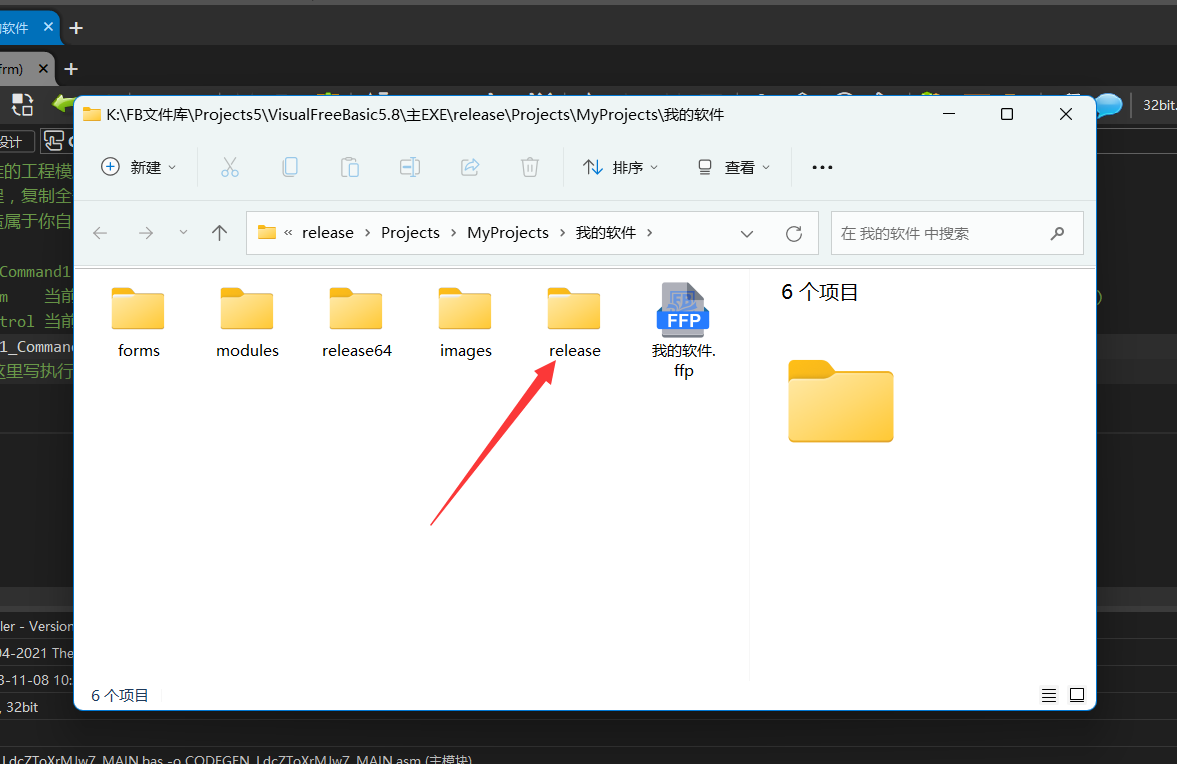1177x764 pixels.
Task: Navigate to Projects in breadcrumb path
Action: (x=410, y=233)
